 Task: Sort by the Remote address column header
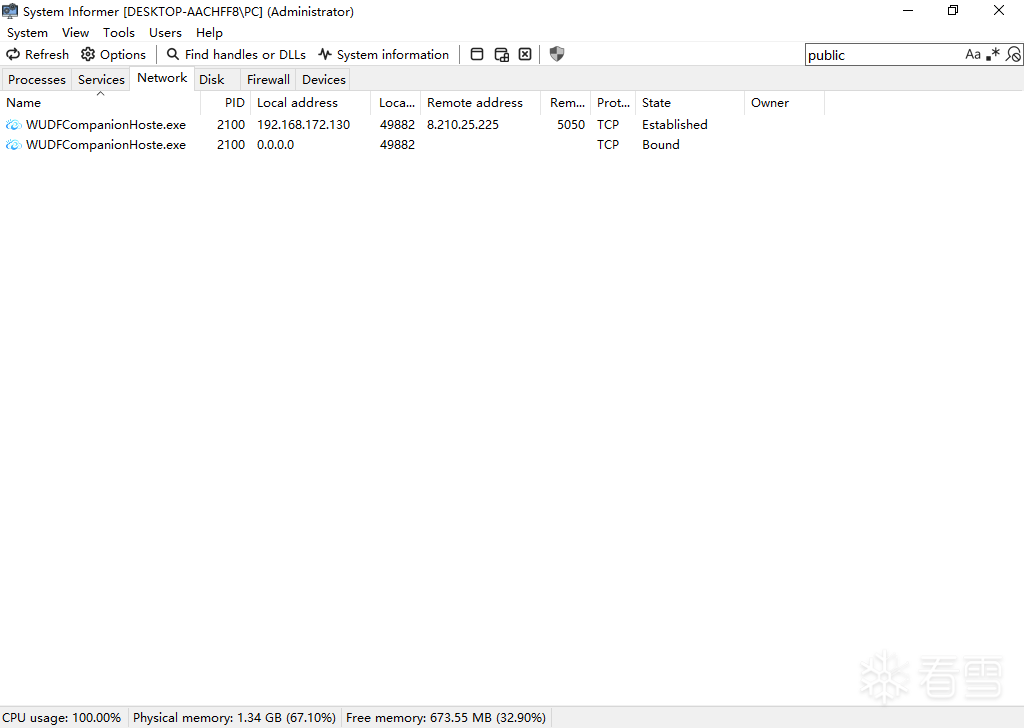(x=475, y=103)
